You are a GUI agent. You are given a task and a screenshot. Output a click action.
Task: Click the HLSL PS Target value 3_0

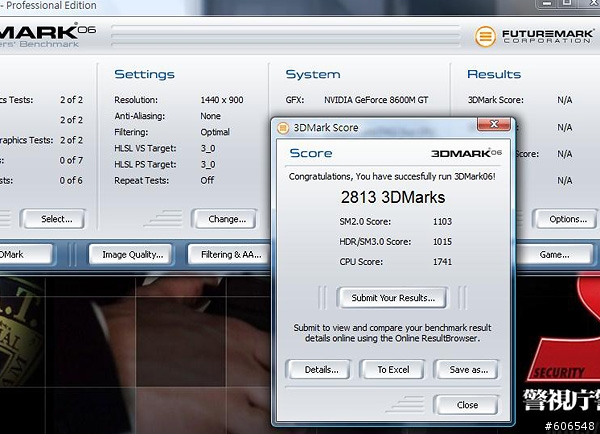(x=208, y=165)
